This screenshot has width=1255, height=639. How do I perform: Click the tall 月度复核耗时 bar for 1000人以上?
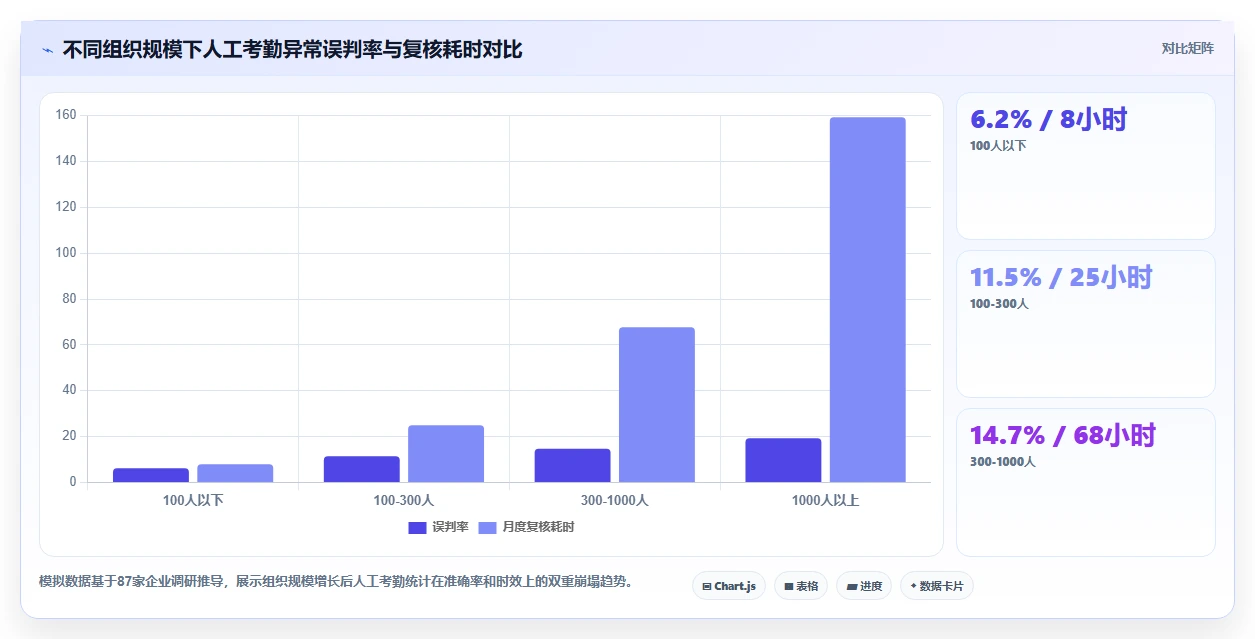tap(868, 300)
